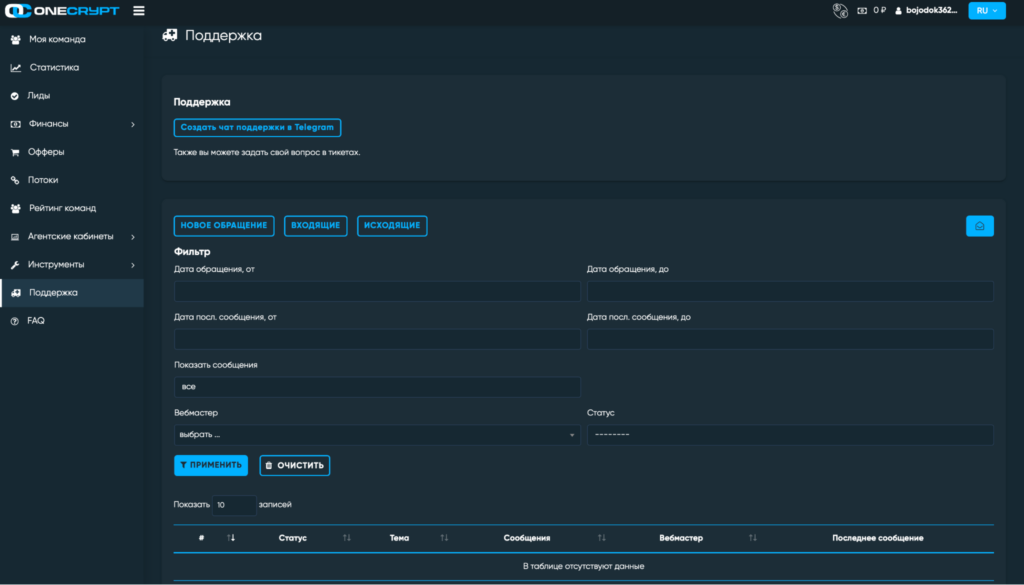Click the balance money icon in header

[862, 10]
